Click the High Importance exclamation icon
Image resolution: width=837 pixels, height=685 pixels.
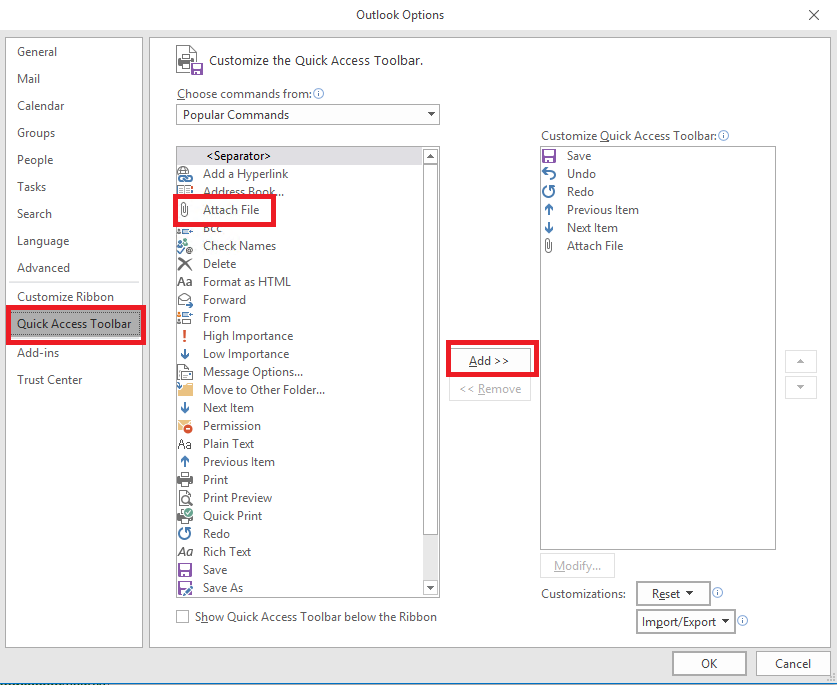(185, 336)
